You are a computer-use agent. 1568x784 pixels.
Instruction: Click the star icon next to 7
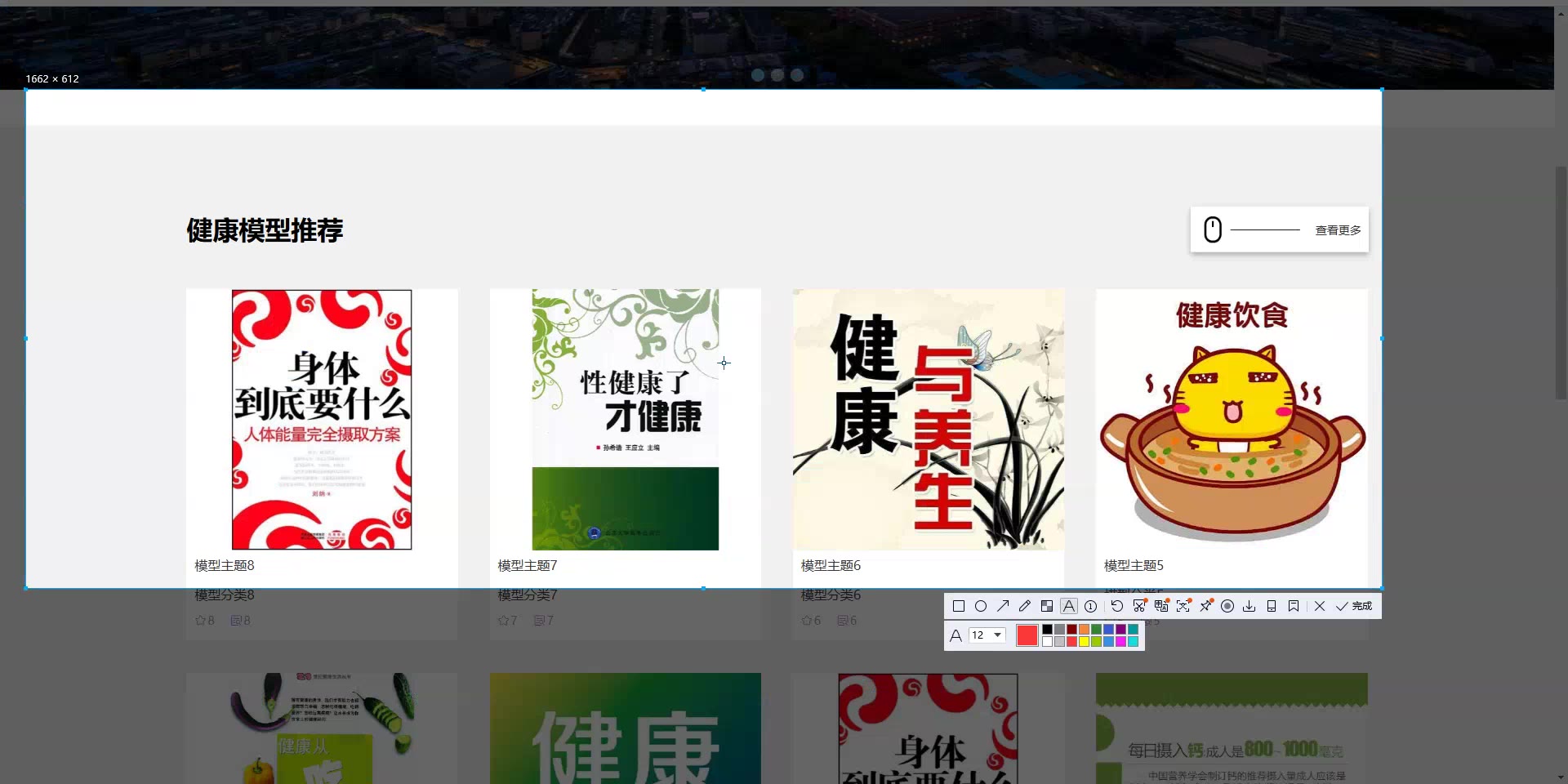pyautogui.click(x=503, y=621)
